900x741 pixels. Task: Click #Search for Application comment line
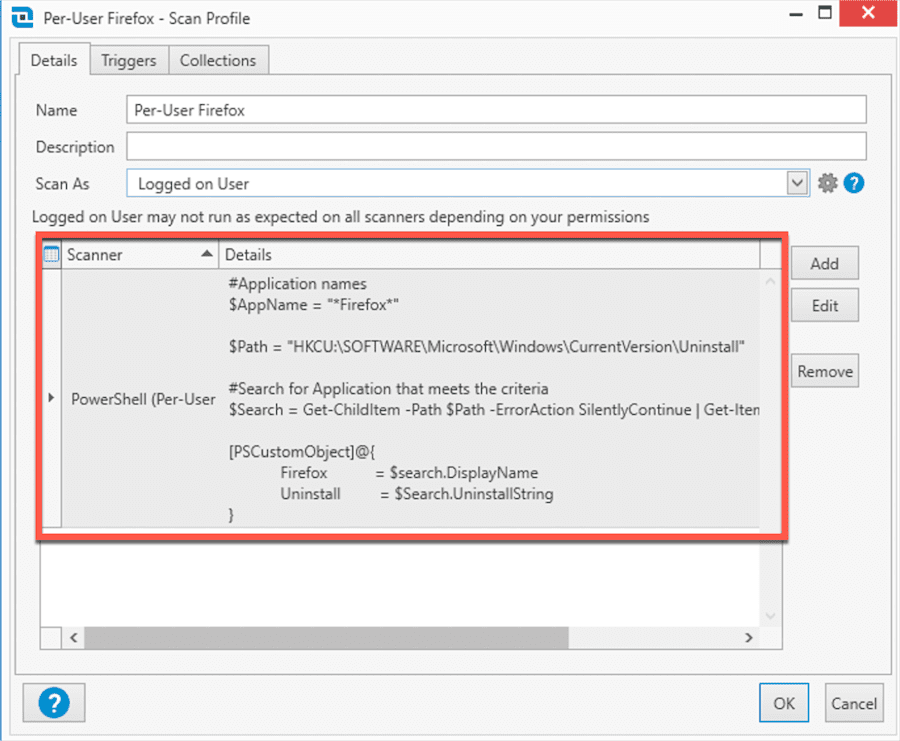[388, 389]
